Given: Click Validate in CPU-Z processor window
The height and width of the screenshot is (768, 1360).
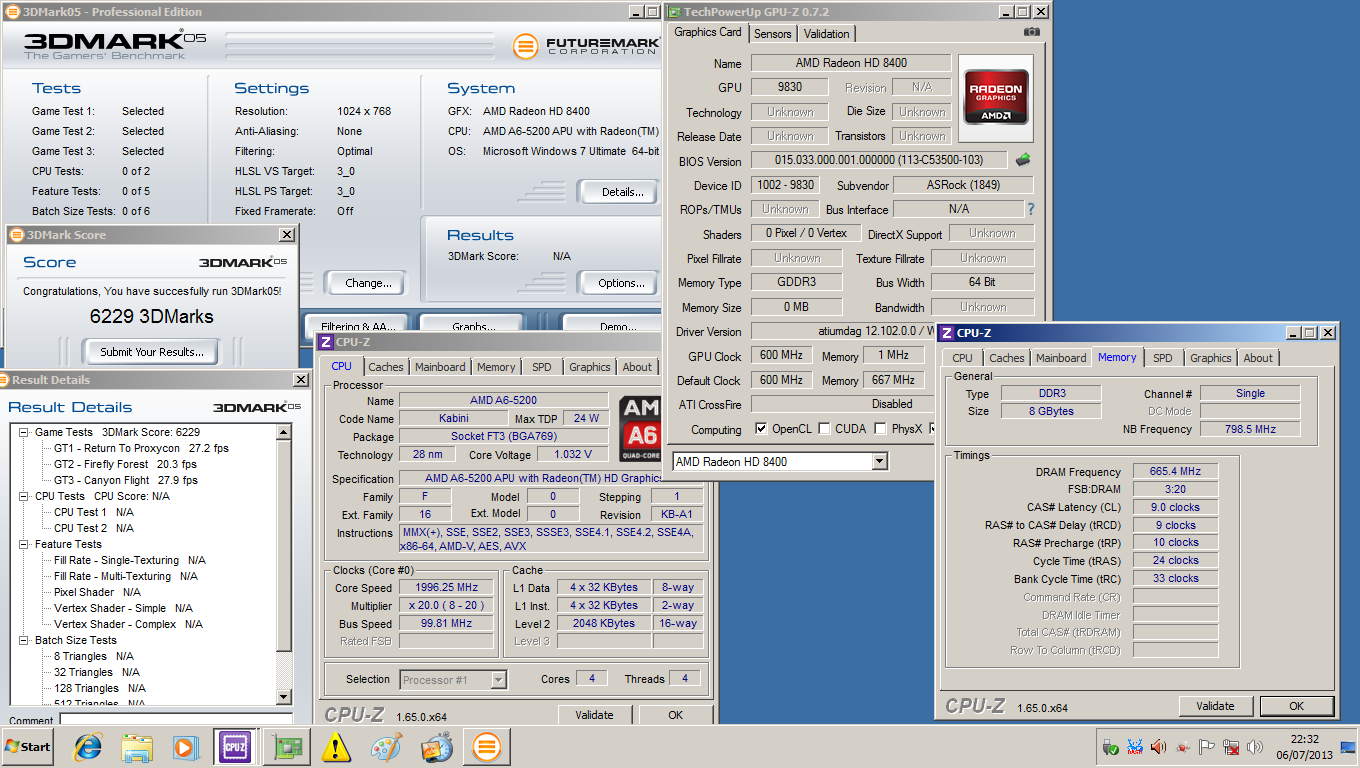Looking at the screenshot, I should pyautogui.click(x=594, y=715).
